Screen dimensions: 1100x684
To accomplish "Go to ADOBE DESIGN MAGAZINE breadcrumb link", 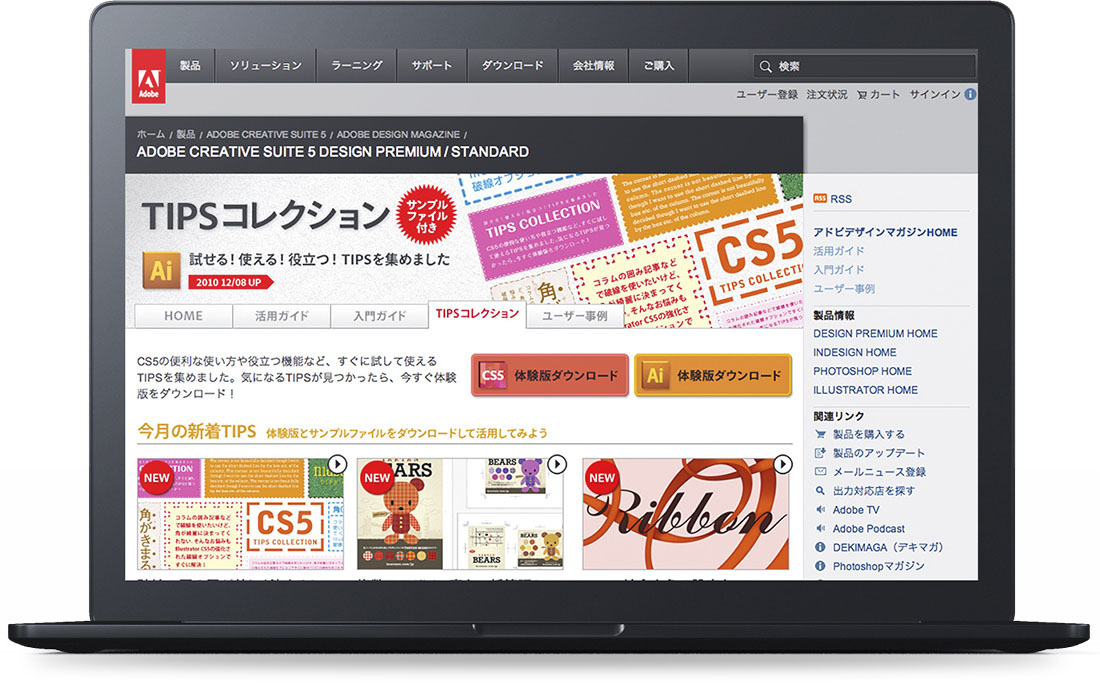I will click(398, 134).
